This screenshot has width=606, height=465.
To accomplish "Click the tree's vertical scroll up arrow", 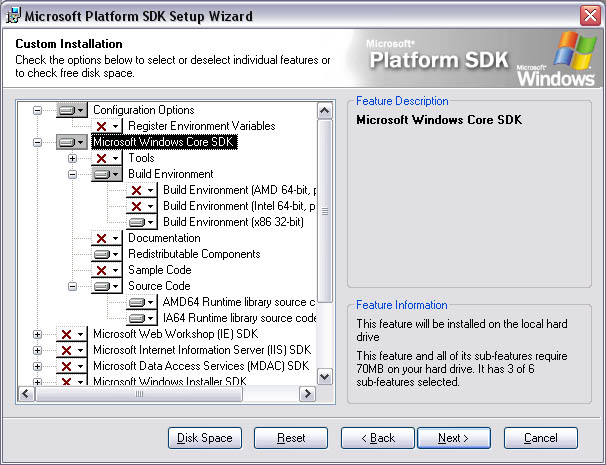I will pyautogui.click(x=325, y=111).
